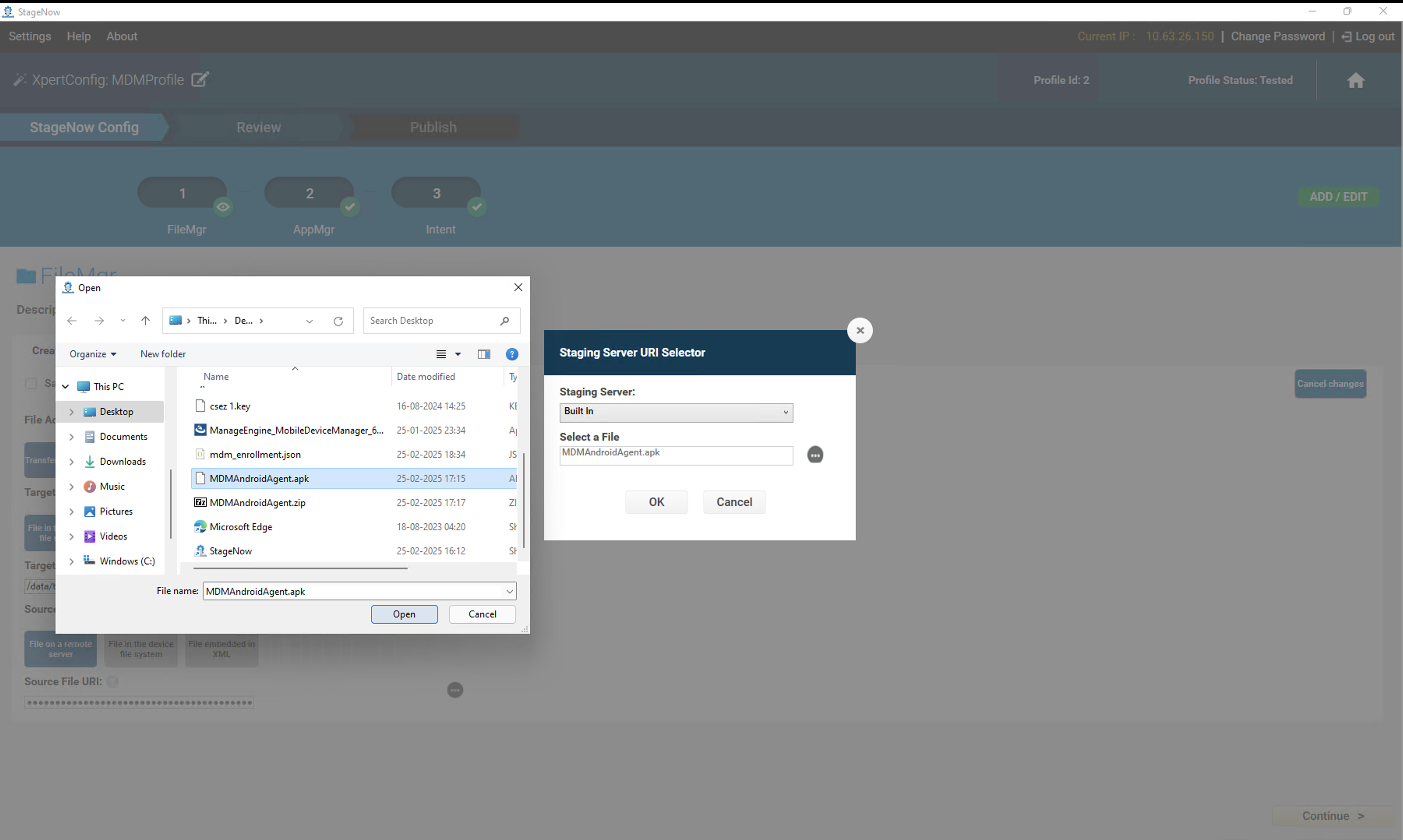Click the blue help question mark icon
Image resolution: width=1403 pixels, height=840 pixels.
(x=511, y=354)
